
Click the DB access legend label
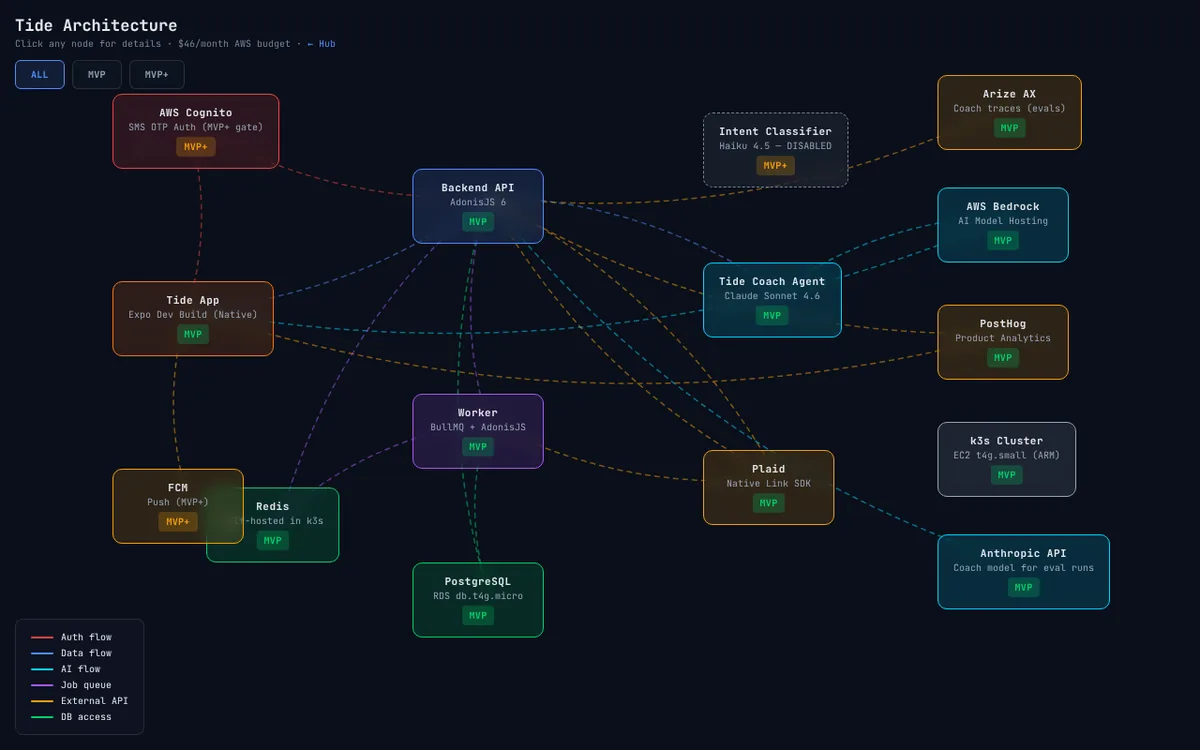(x=86, y=717)
